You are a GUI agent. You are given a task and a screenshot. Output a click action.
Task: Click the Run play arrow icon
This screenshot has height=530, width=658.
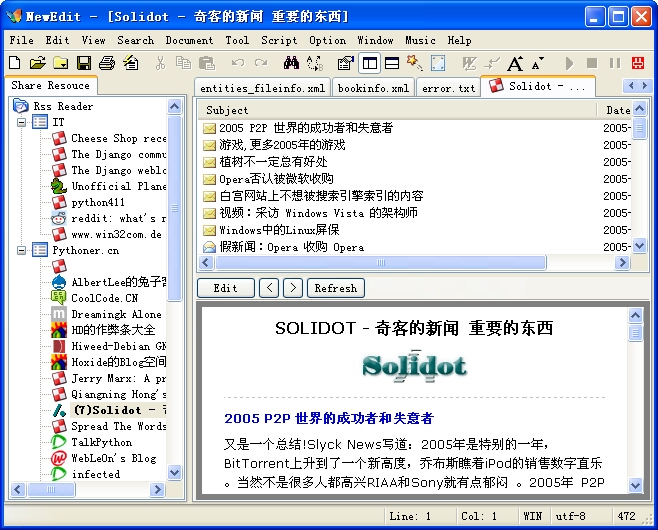(570, 63)
